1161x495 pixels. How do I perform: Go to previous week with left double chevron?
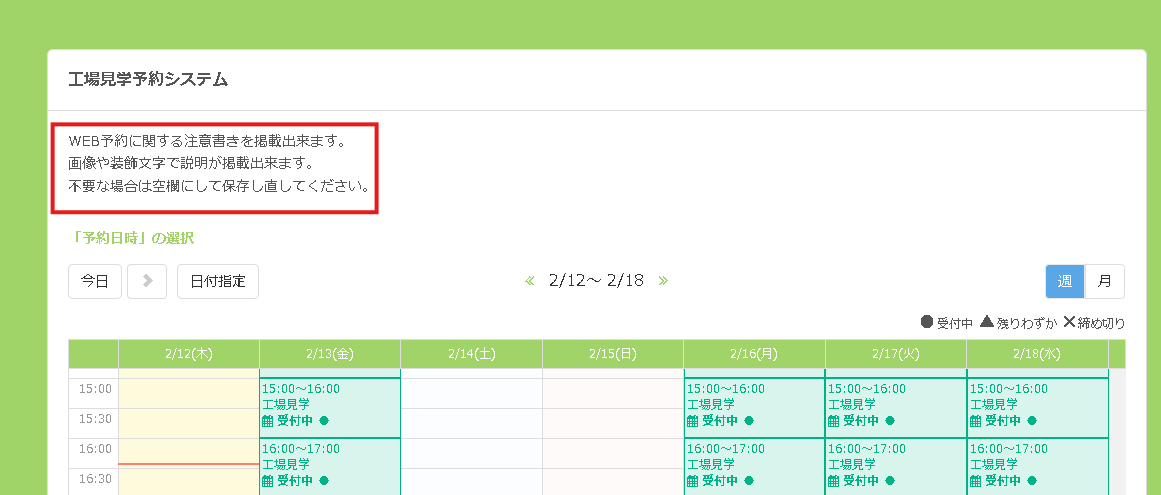click(x=530, y=281)
